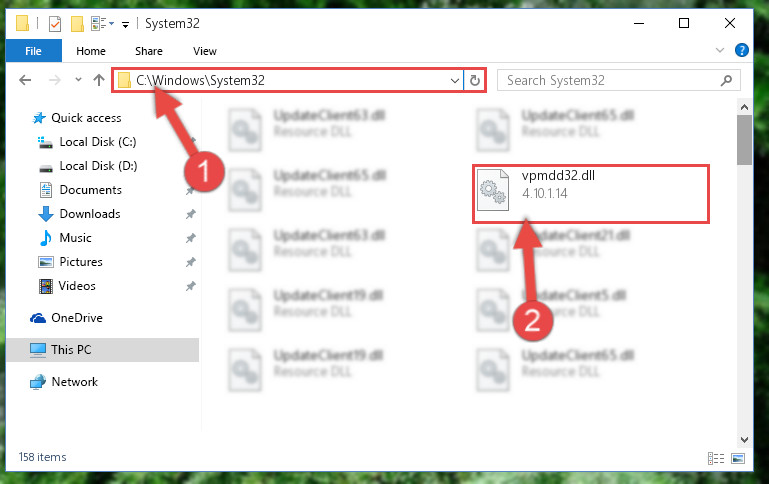Switch to details view layout icon
Image resolution: width=769 pixels, height=484 pixels.
coord(716,458)
